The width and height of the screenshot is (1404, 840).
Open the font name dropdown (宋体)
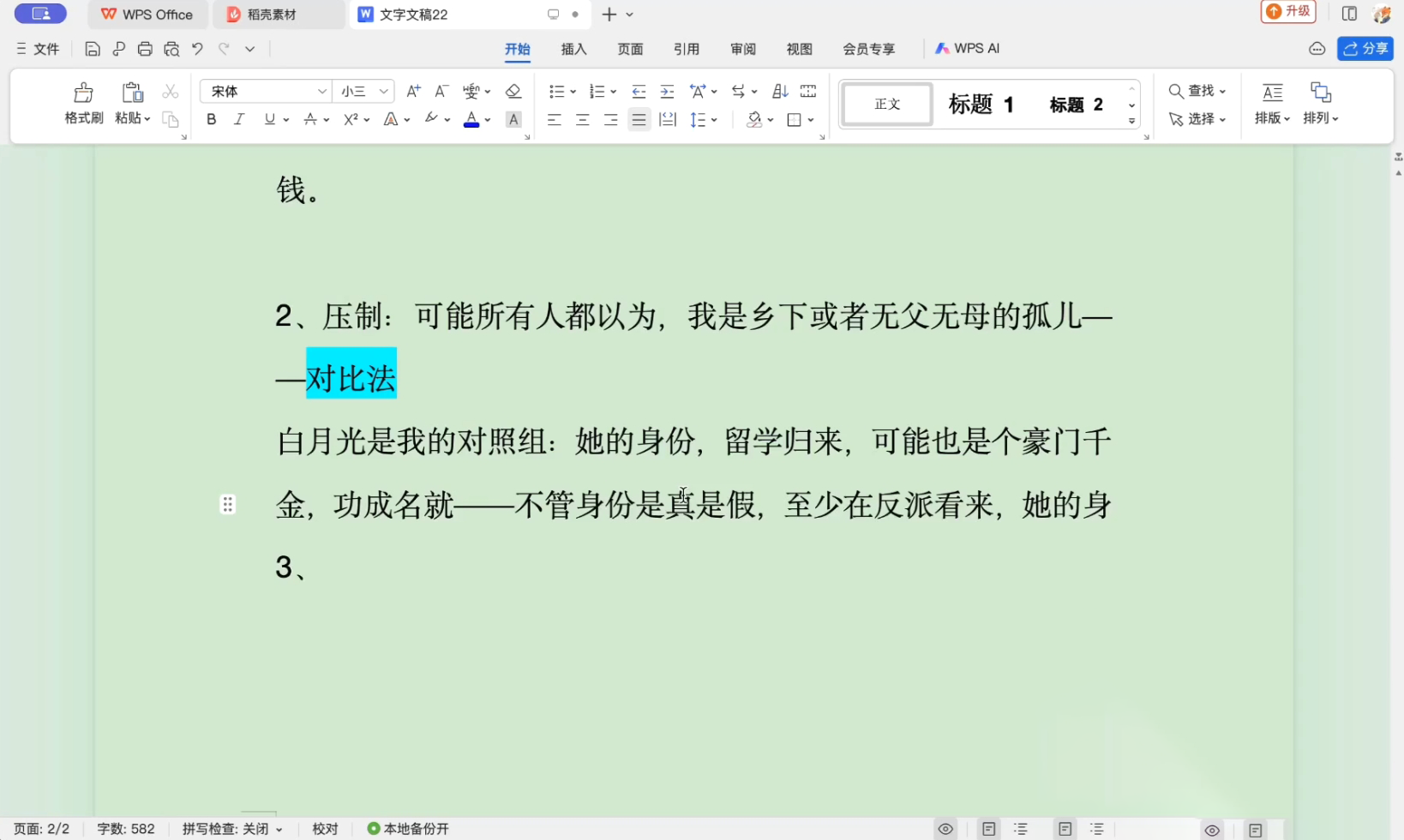coord(322,91)
